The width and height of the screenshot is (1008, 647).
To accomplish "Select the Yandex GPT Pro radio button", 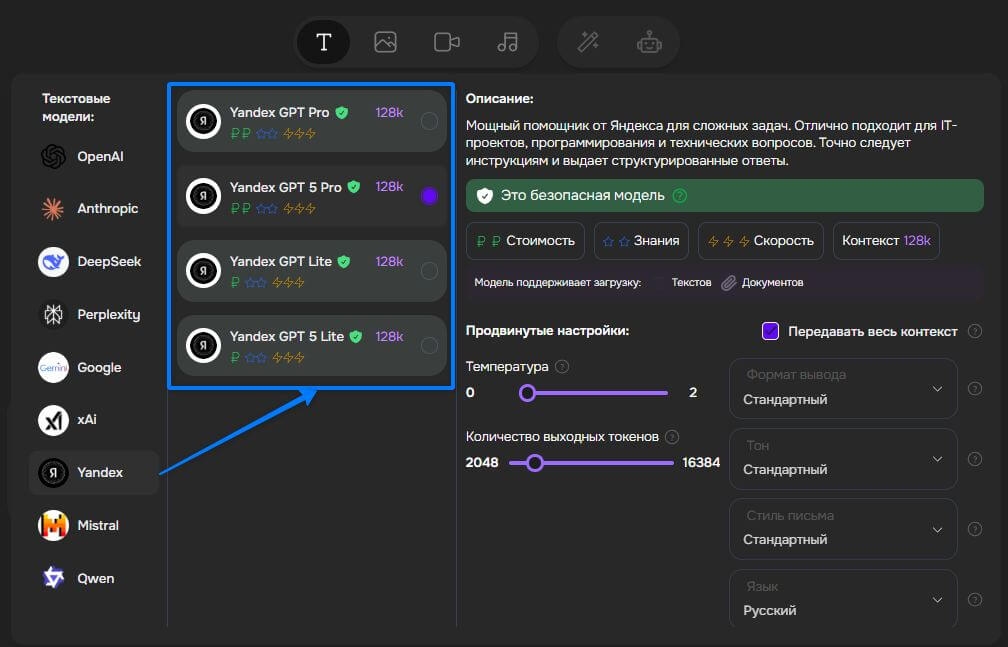I will [x=429, y=121].
